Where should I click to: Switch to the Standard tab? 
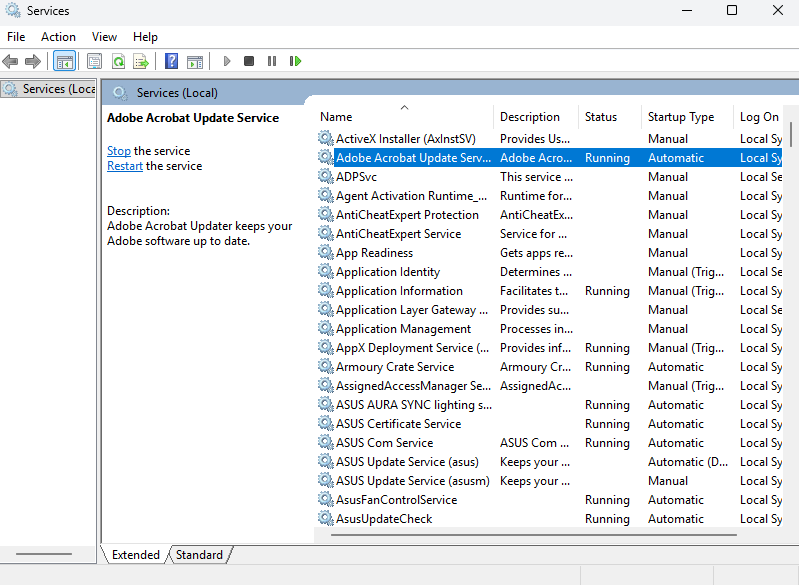(x=200, y=554)
